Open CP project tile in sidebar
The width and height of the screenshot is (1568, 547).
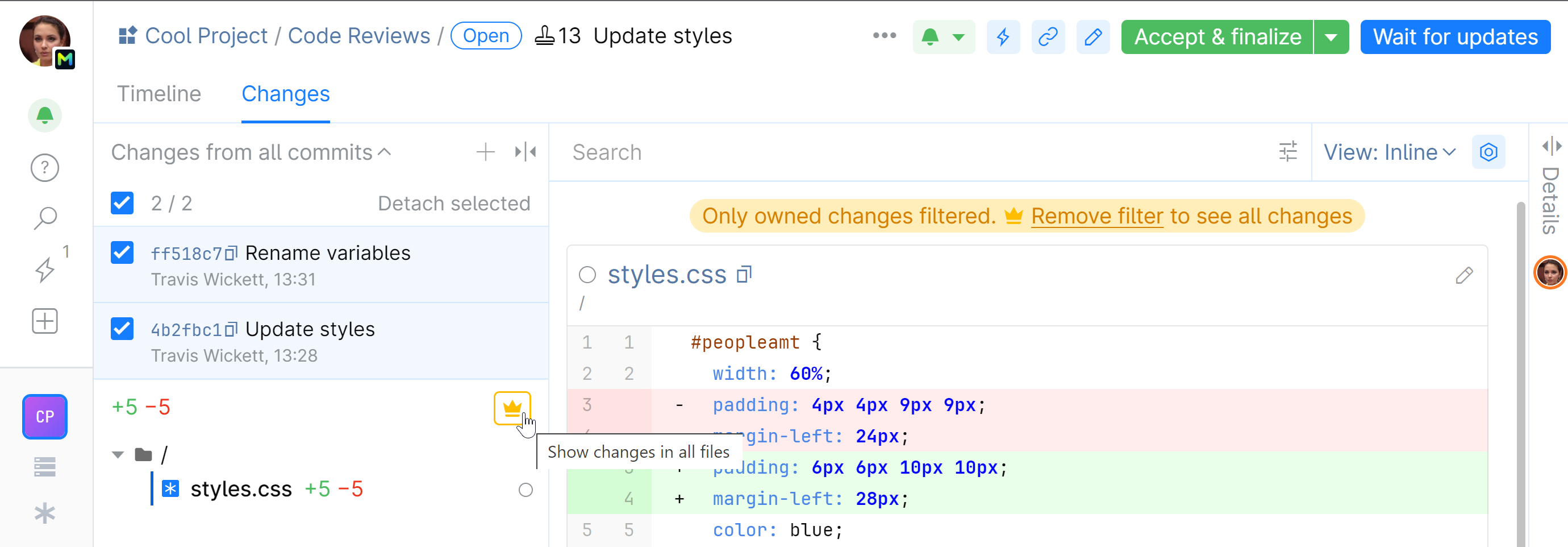tap(45, 417)
